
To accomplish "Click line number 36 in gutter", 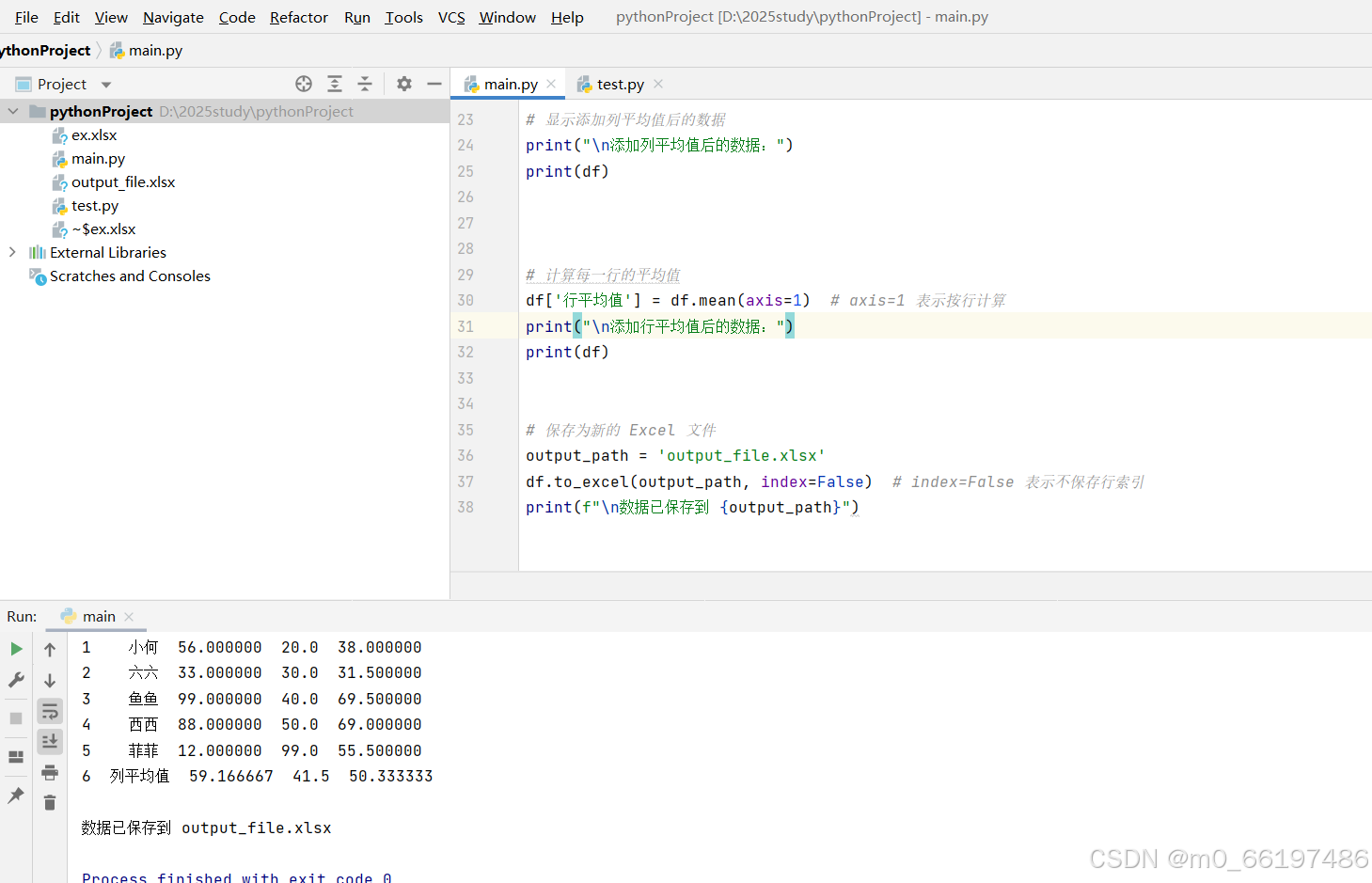I will coord(465,455).
